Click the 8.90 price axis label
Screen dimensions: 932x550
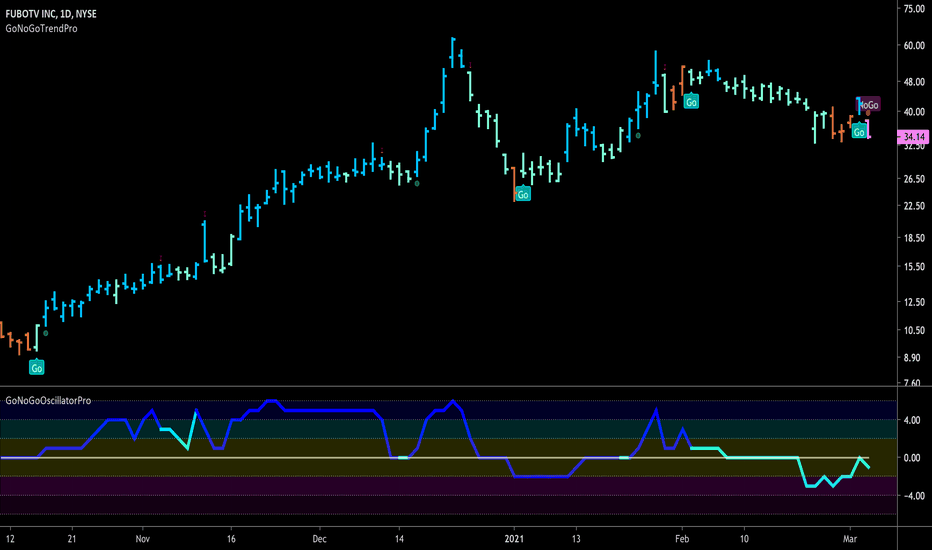(912, 358)
